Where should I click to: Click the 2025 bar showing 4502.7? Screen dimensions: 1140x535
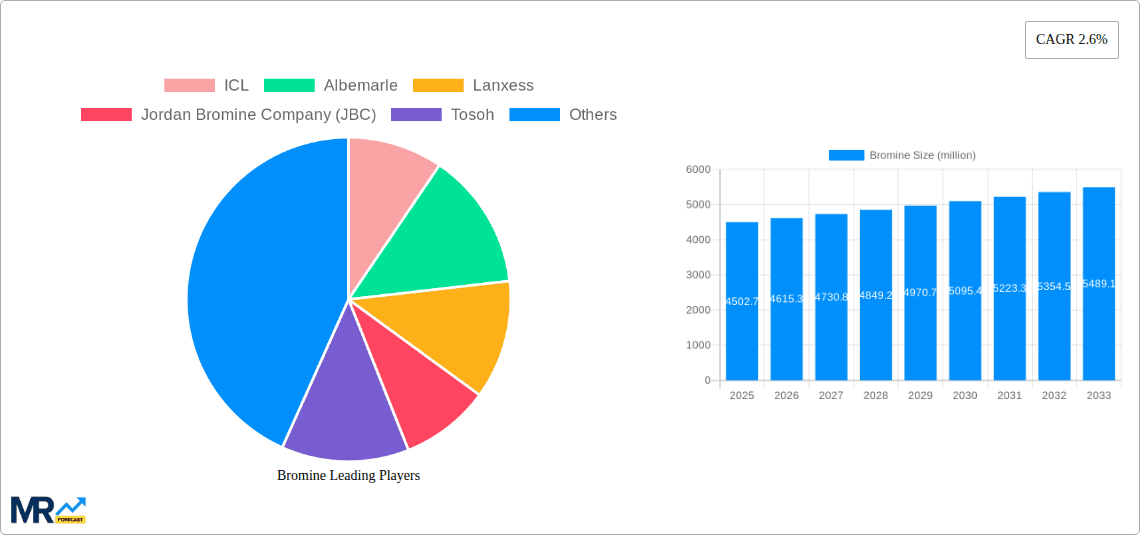pyautogui.click(x=742, y=301)
